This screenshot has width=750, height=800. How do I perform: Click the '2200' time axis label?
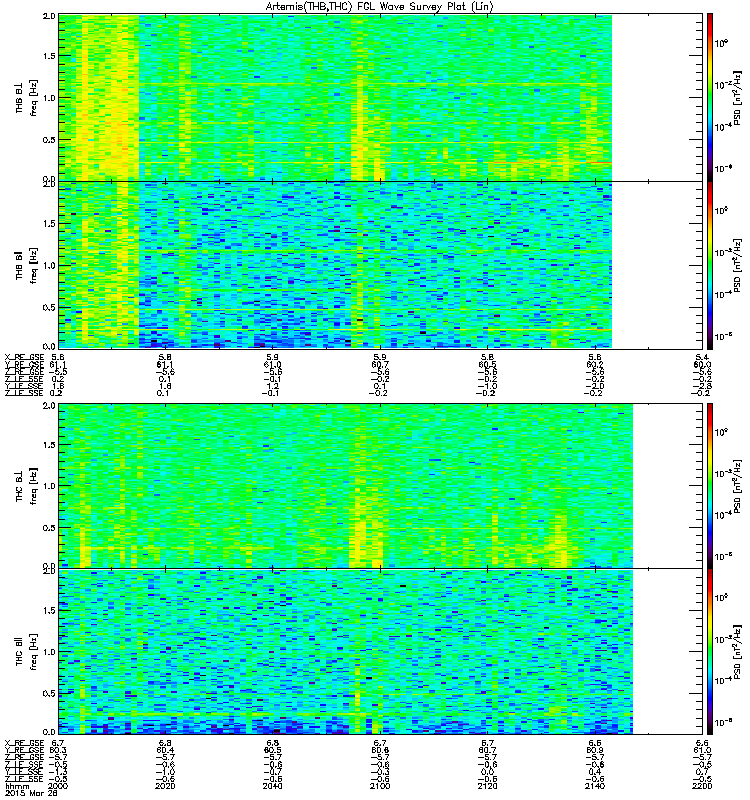(x=703, y=786)
